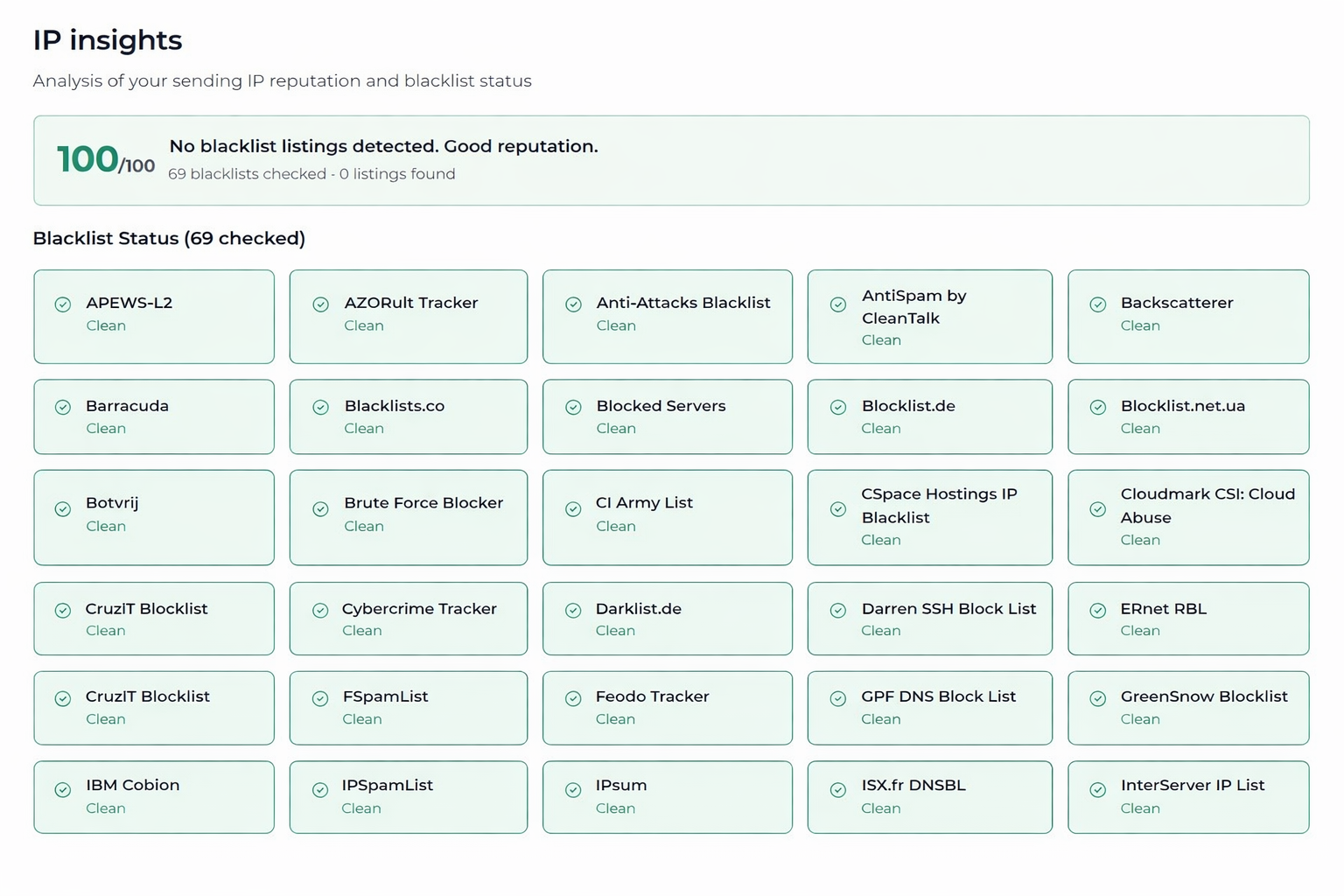Select CSpace Hostings IP Blacklist check icon
The image size is (1344, 896).
(x=838, y=509)
